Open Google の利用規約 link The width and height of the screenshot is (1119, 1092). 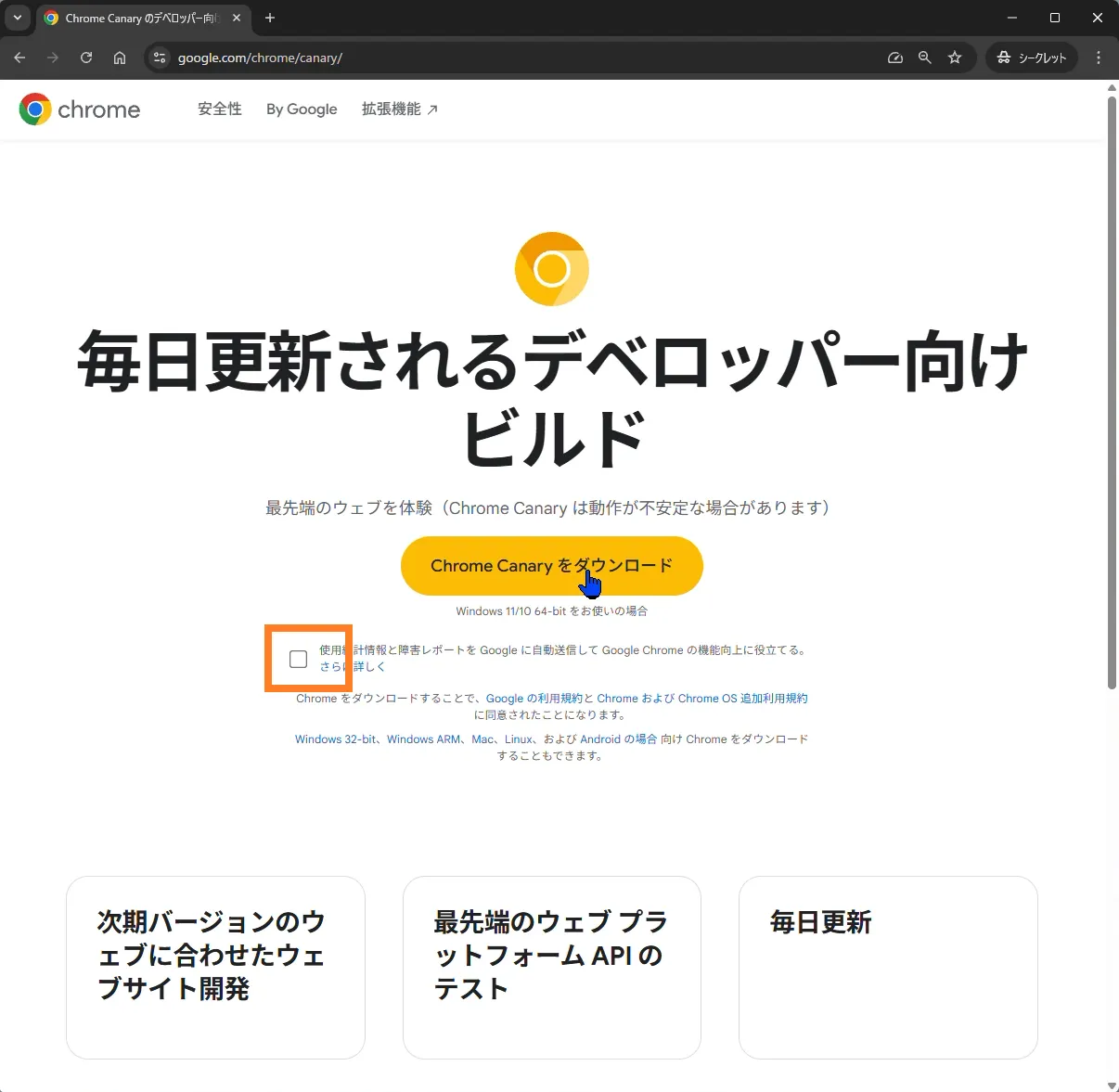[x=534, y=699]
